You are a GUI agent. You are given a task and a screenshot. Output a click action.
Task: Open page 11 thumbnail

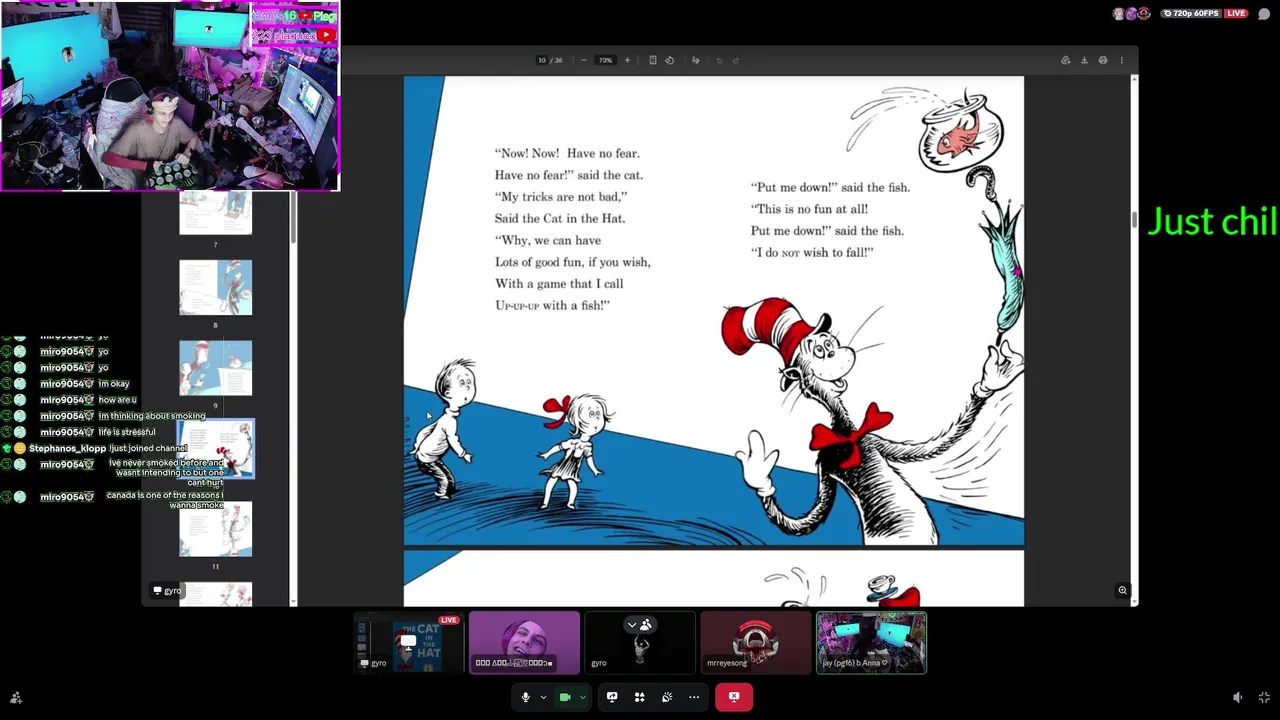coord(216,529)
